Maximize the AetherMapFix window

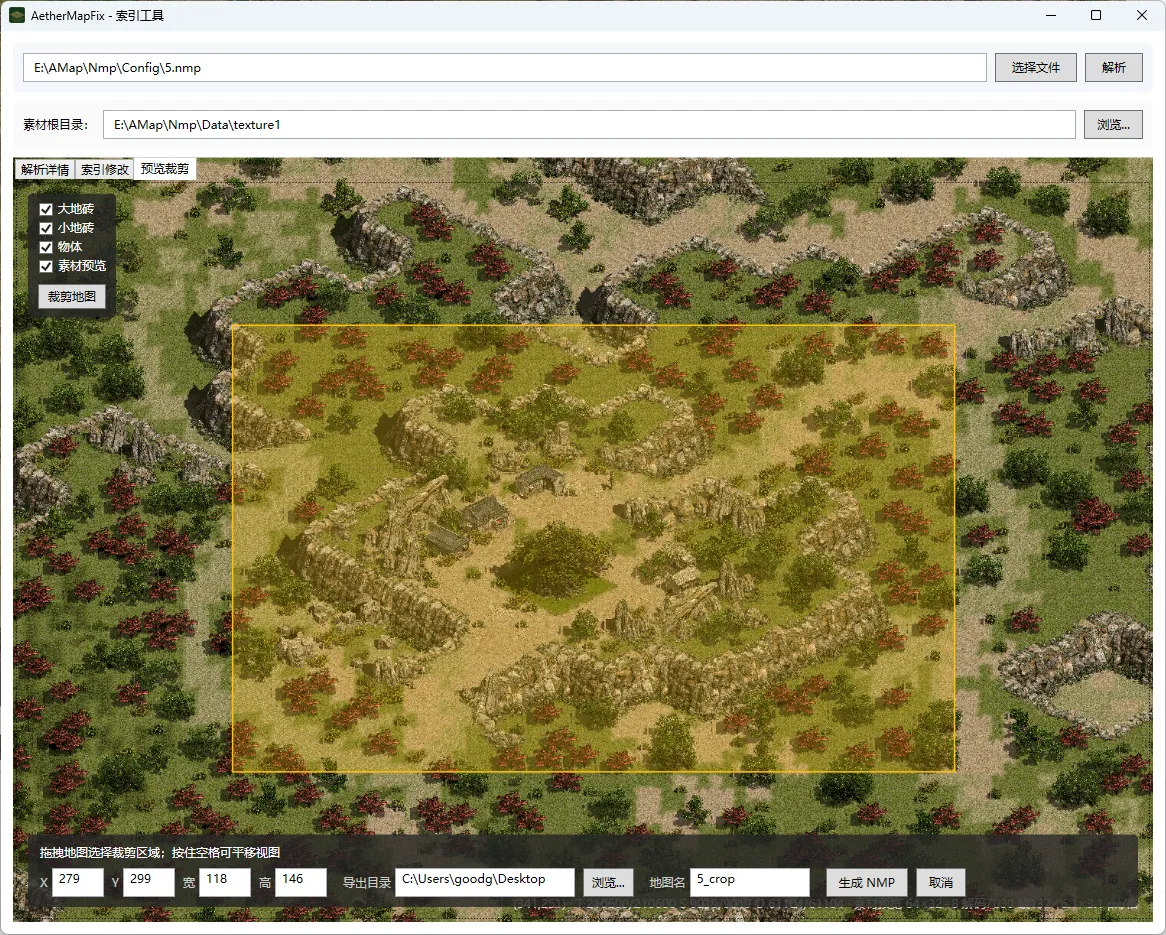pyautogui.click(x=1095, y=15)
